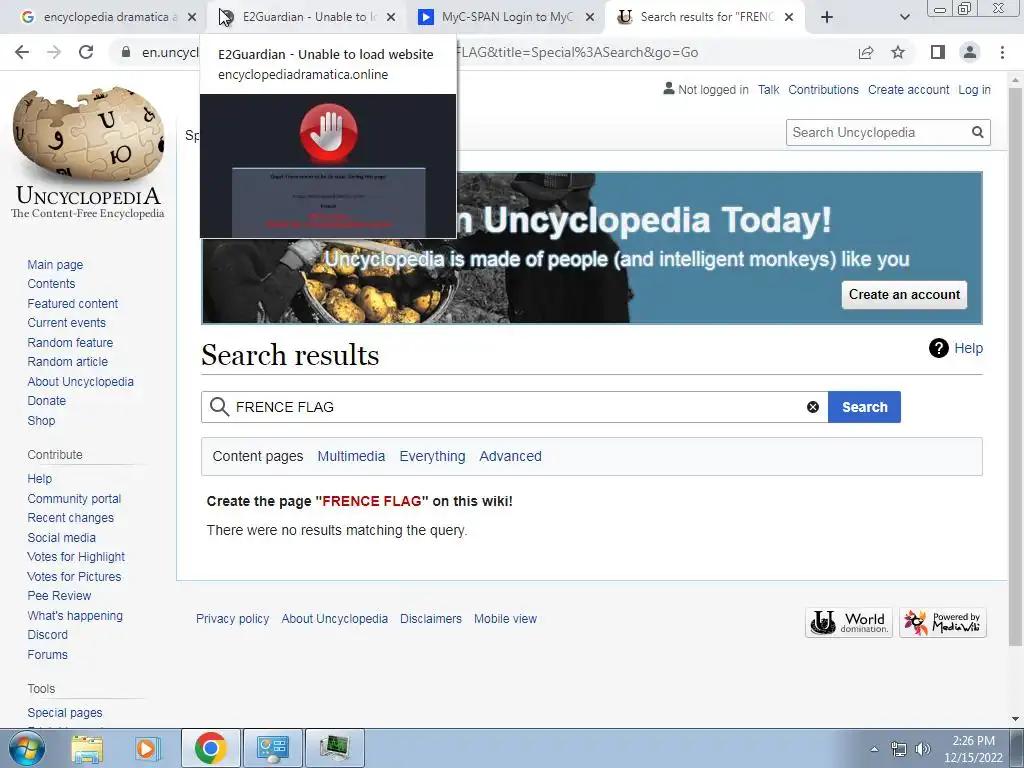Open the Chrome profile avatar menu
Image resolution: width=1024 pixels, height=768 pixels.
tap(970, 52)
